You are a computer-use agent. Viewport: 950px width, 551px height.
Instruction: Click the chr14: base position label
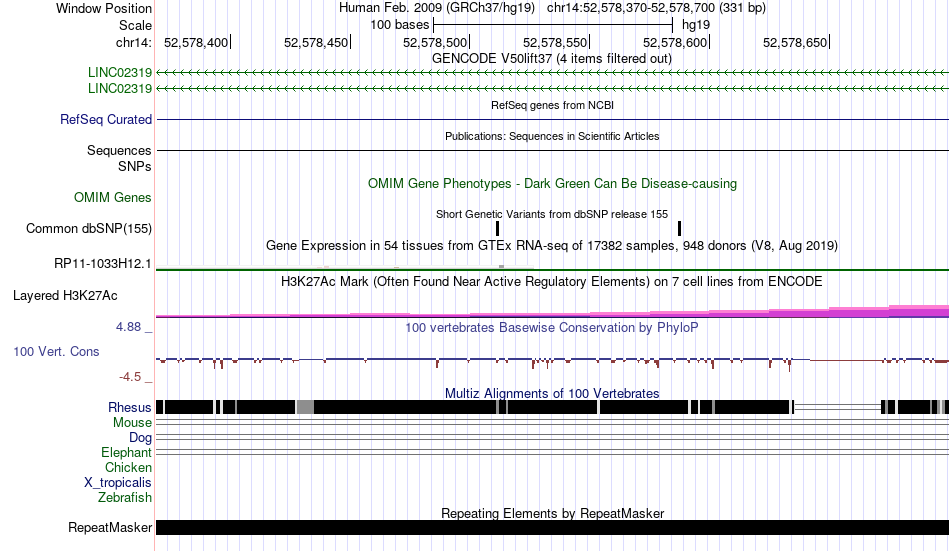(133, 42)
